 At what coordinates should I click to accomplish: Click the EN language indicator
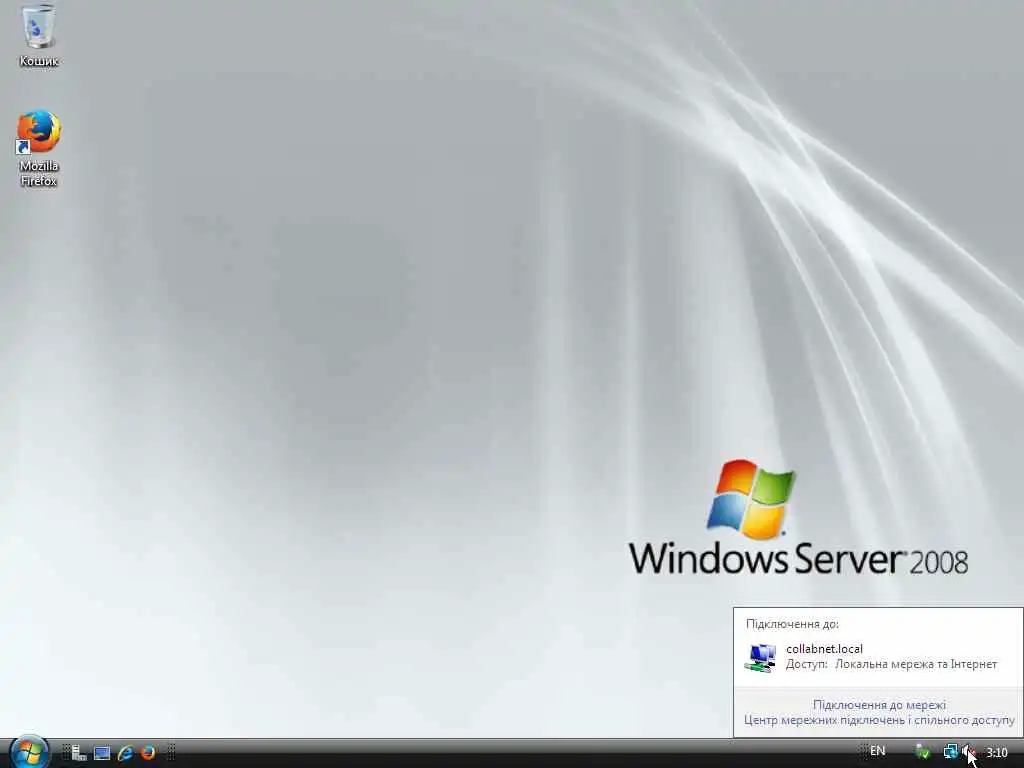(877, 751)
